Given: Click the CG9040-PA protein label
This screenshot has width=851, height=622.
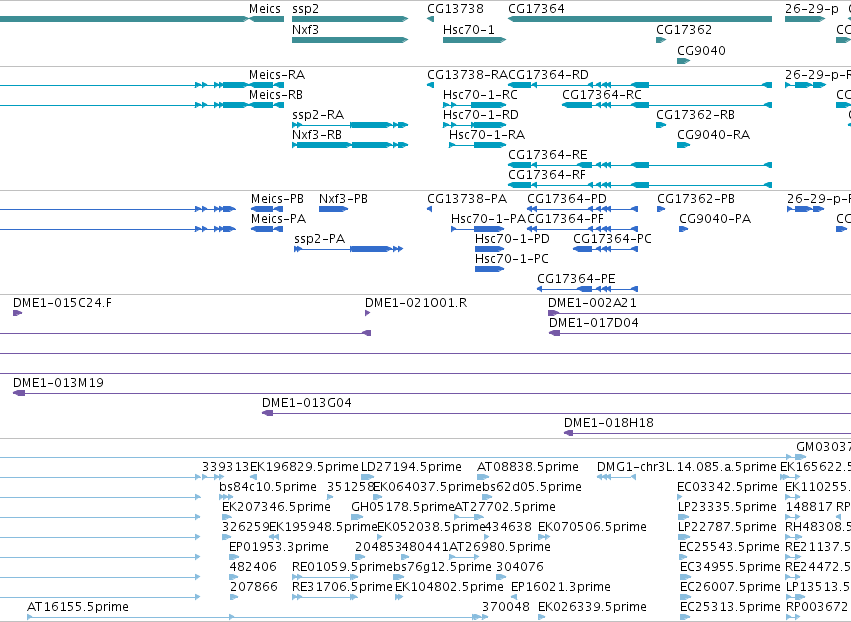Looking at the screenshot, I should [715, 219].
